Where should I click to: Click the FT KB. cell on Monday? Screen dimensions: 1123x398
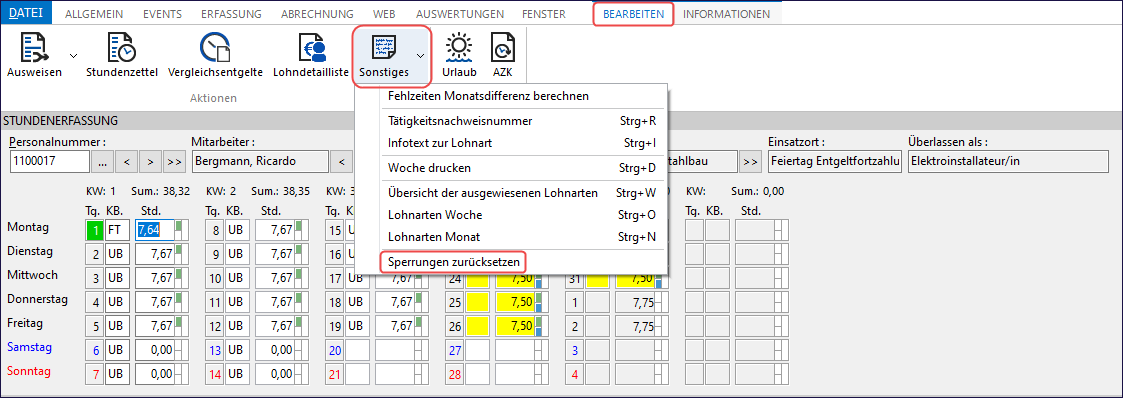pyautogui.click(x=117, y=230)
